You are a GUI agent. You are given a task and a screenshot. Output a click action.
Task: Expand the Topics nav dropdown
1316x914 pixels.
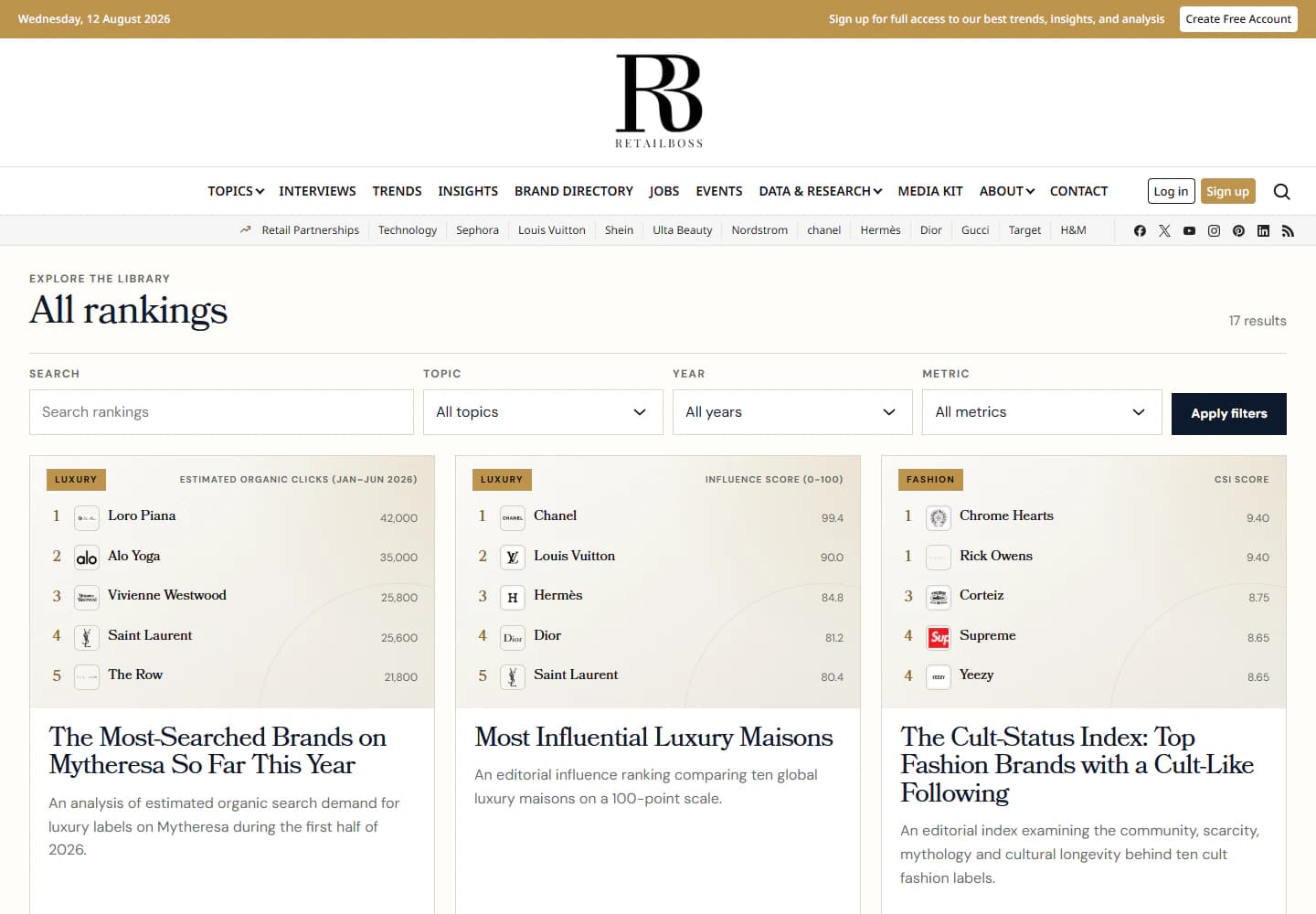[236, 191]
